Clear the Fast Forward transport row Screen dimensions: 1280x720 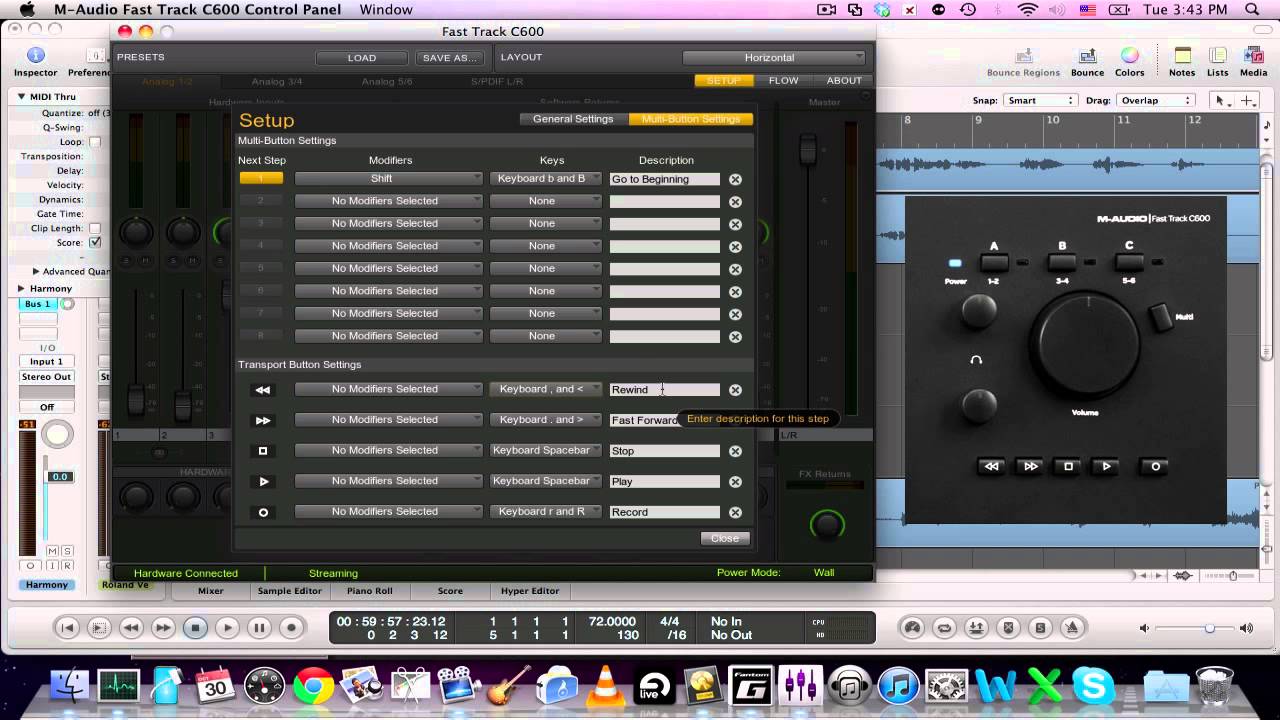point(735,420)
